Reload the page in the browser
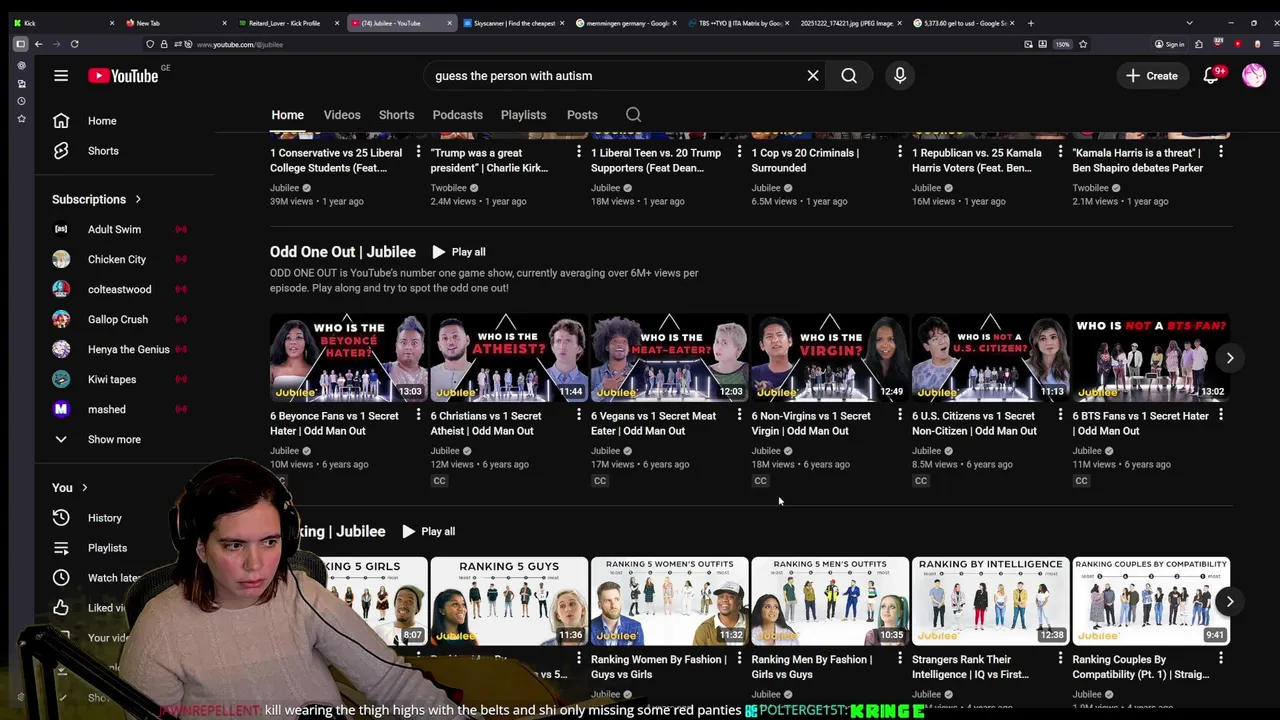 pyautogui.click(x=74, y=44)
